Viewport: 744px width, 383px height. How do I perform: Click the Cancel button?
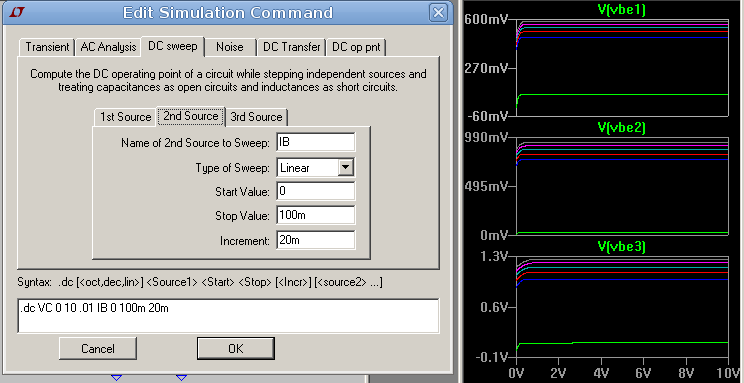click(98, 349)
